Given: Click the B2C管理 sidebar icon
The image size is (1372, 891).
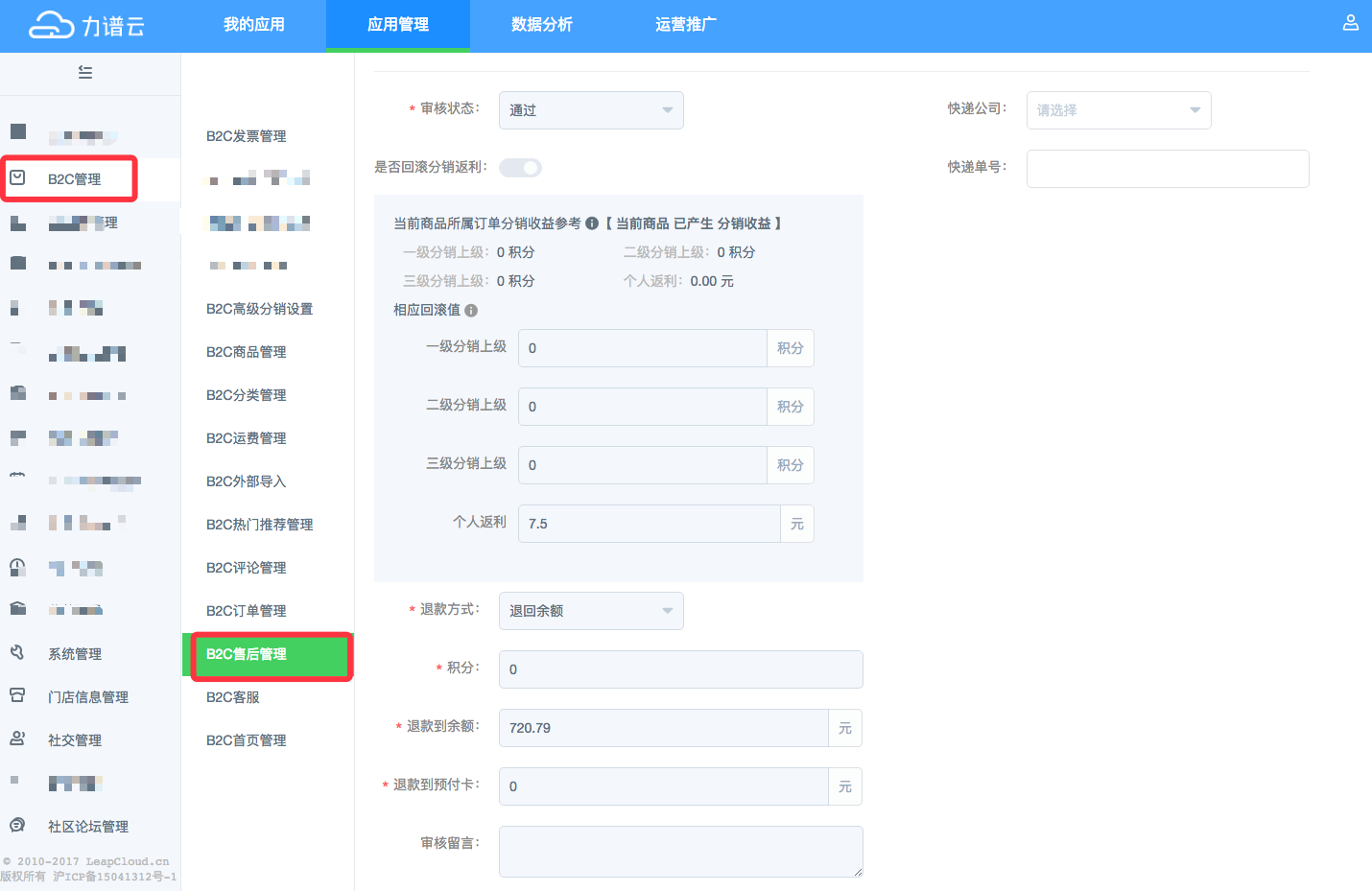Looking at the screenshot, I should pyautogui.click(x=17, y=177).
